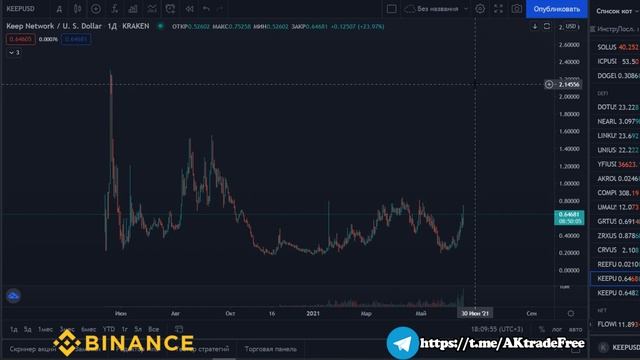Viewport: 640px width, 360px height.
Task: Select SOLUS row in the watchlist
Action: coord(616,47)
